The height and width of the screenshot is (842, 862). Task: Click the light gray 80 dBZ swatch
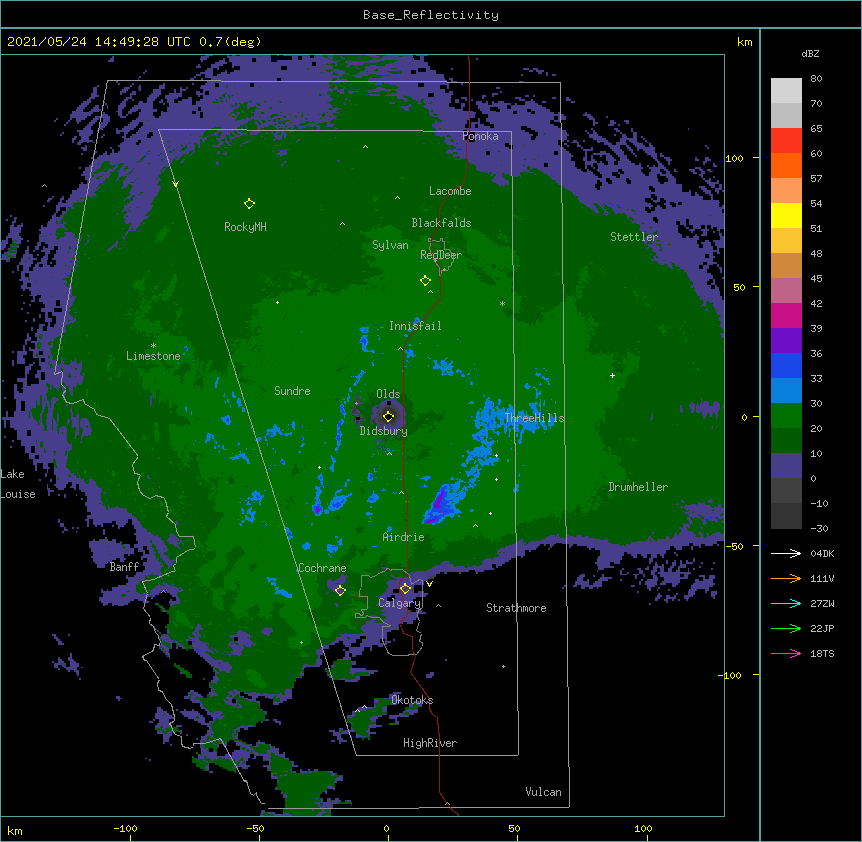(x=786, y=90)
